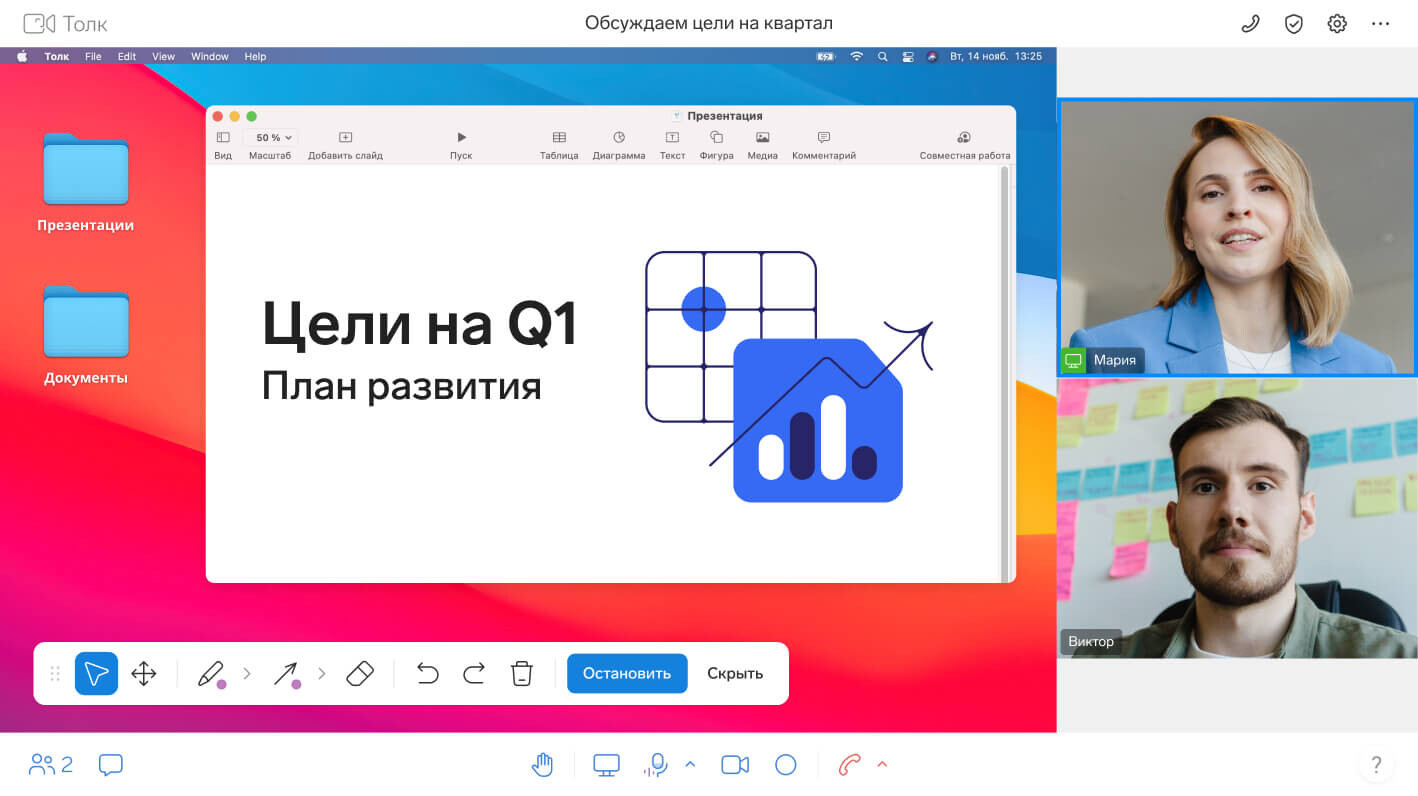Click the slide chart illustration
Viewport: 1418px width, 796px height.
[789, 377]
